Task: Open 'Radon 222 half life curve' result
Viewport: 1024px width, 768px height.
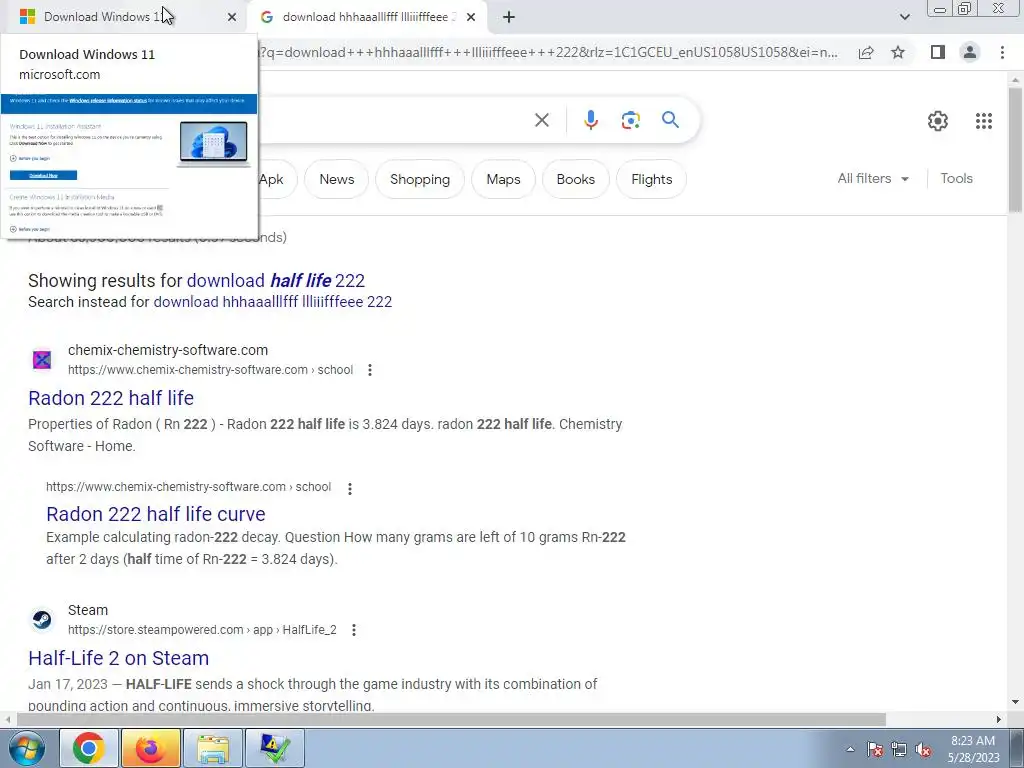Action: point(155,514)
